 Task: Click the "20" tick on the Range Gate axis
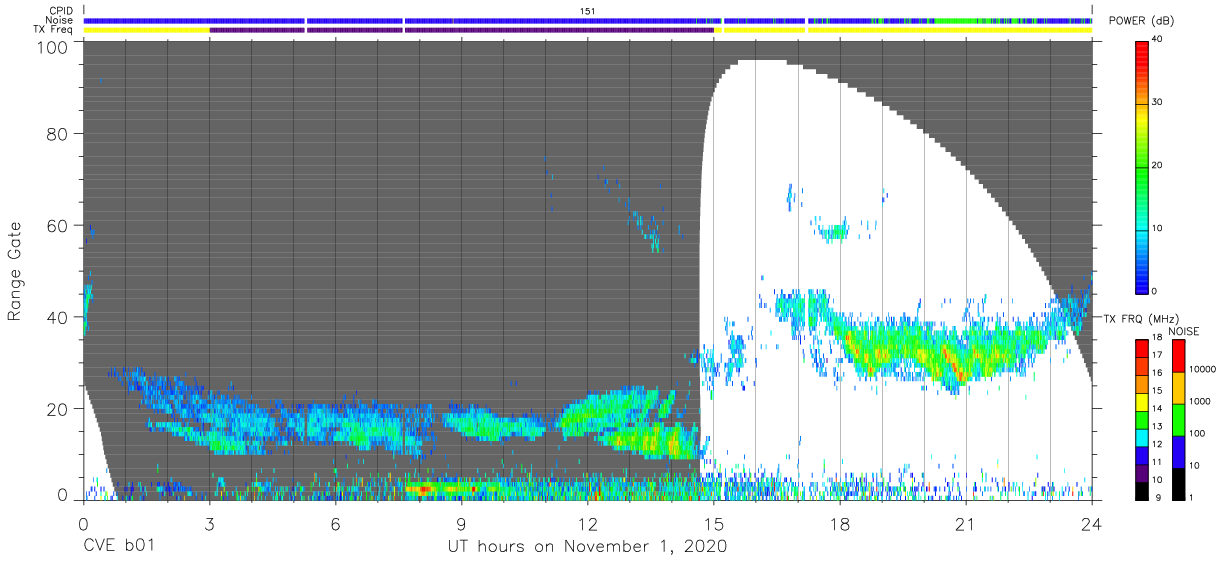[58, 408]
